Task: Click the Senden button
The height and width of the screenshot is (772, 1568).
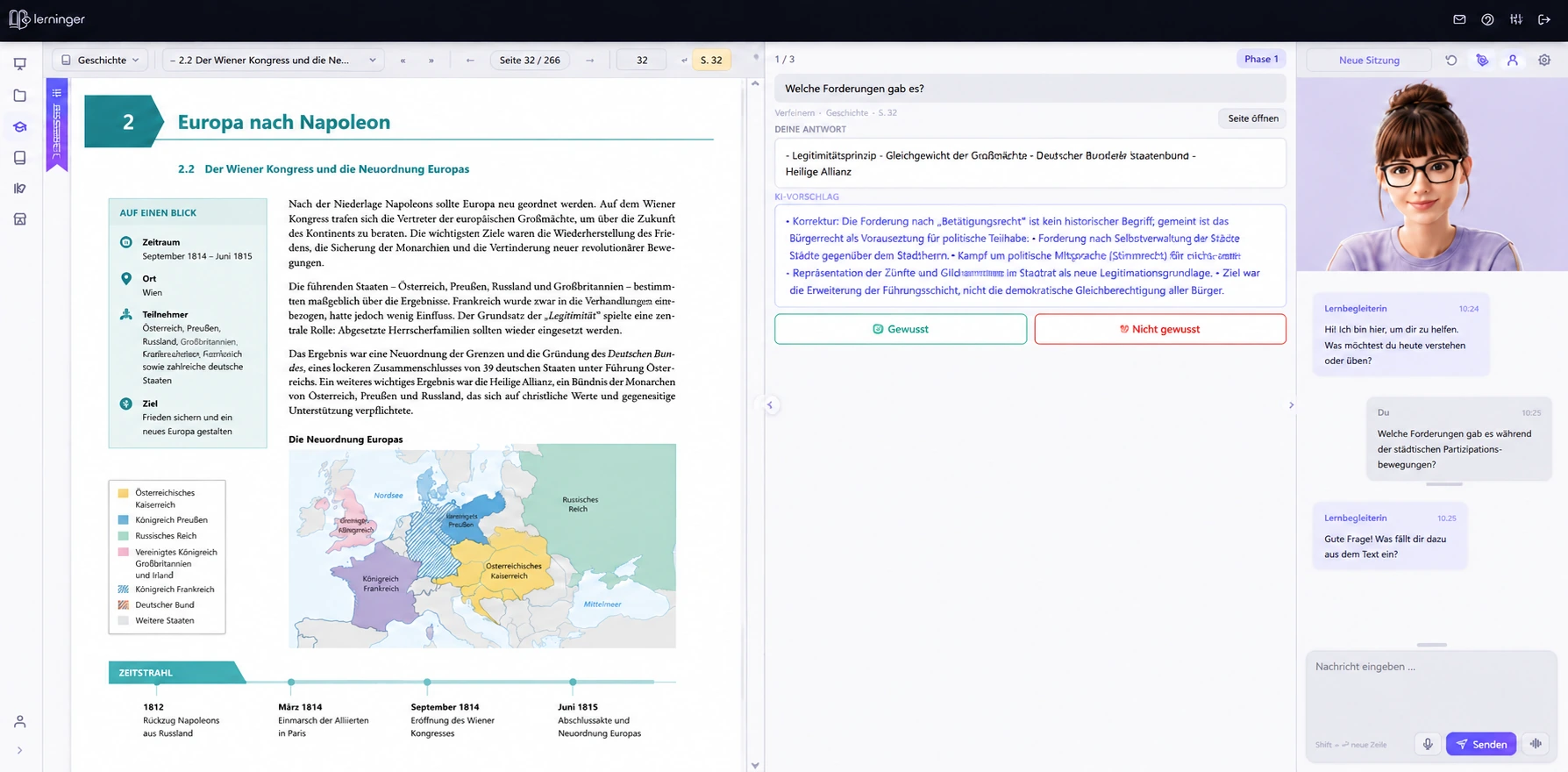Action: coord(1481,744)
